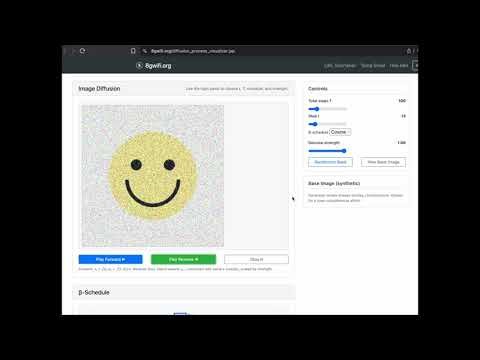Click the site-info icon in the address bar
This screenshot has width=480, height=360.
coord(145,51)
